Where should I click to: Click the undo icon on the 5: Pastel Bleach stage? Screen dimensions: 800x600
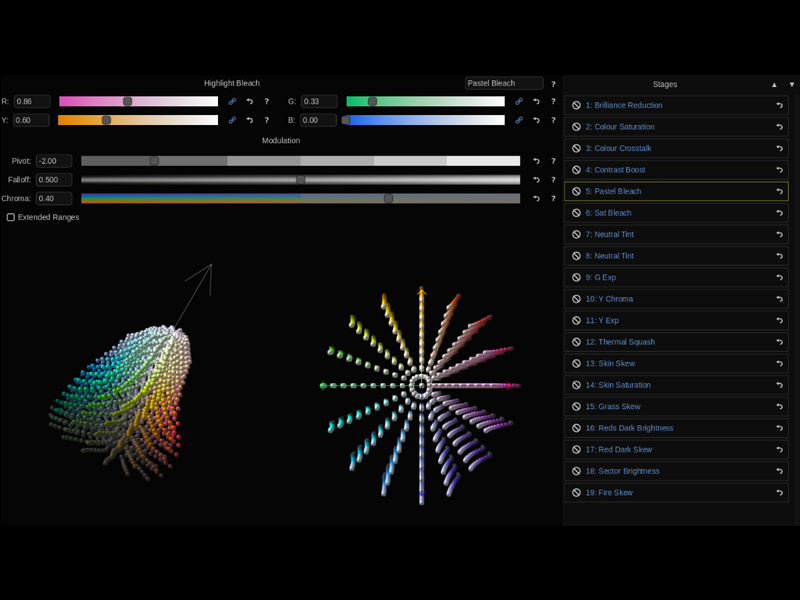coord(778,191)
